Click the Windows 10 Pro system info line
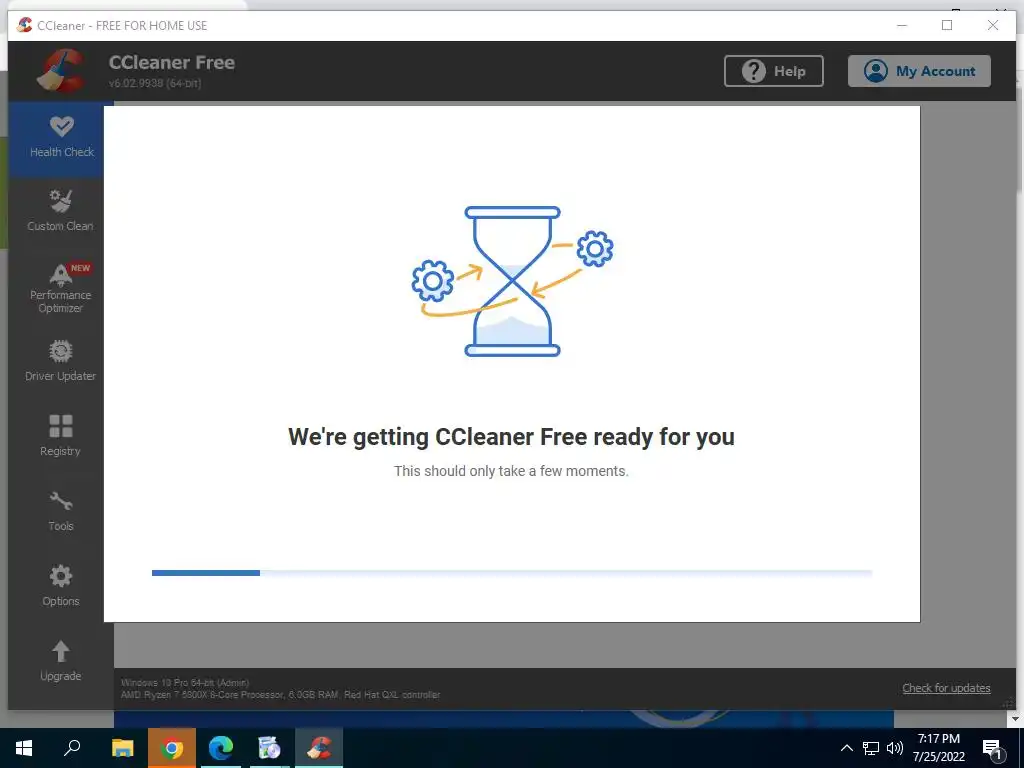Viewport: 1024px width, 768px height. coord(185,682)
